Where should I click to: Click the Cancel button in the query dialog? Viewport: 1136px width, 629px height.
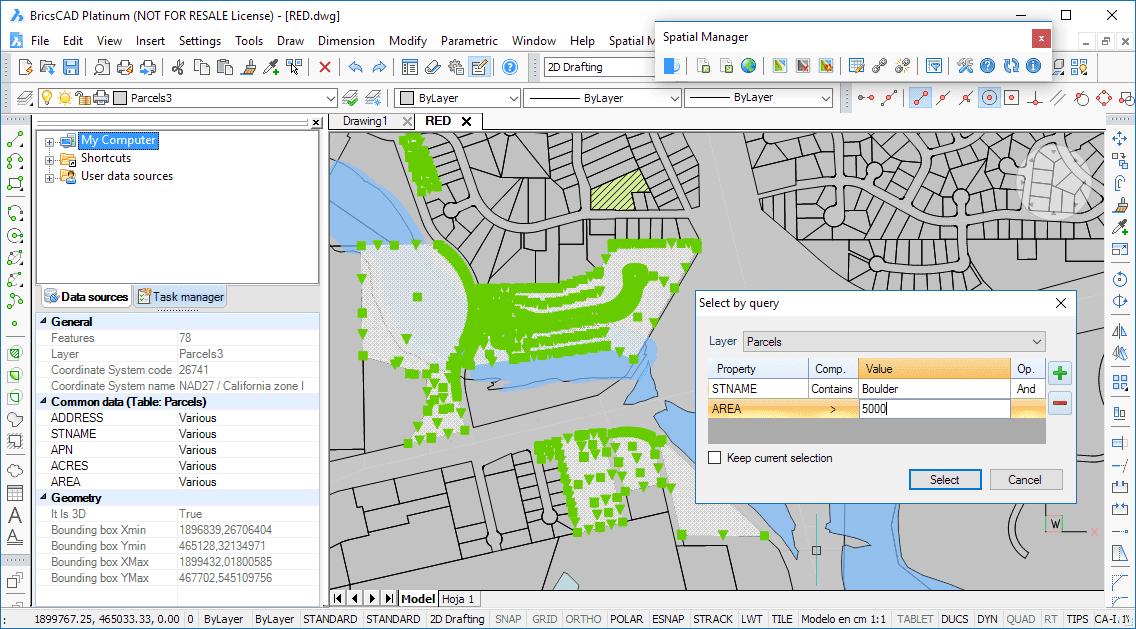[x=1025, y=480]
